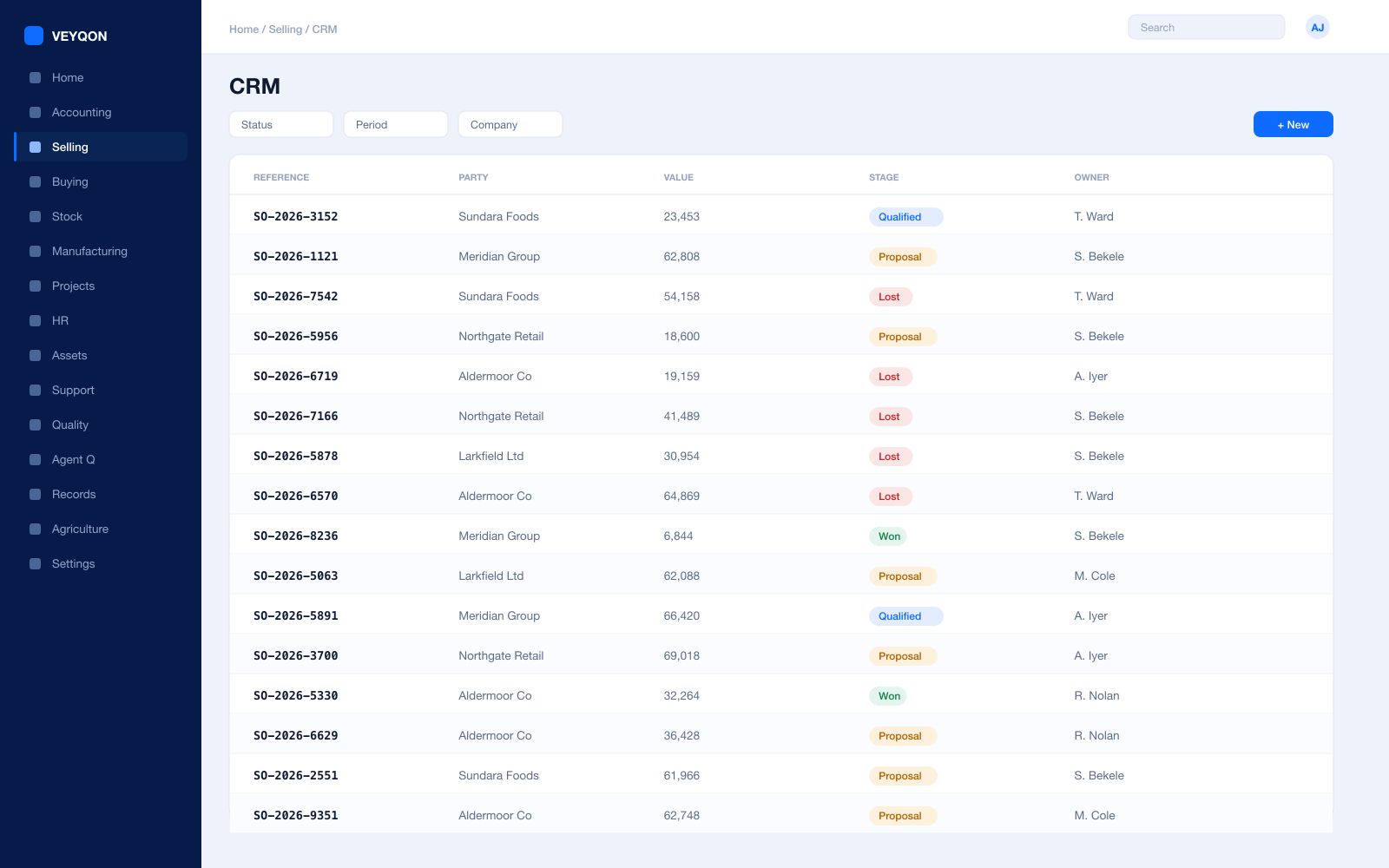The width and height of the screenshot is (1389, 868).
Task: Open the Status filter dropdown
Action: point(281,124)
